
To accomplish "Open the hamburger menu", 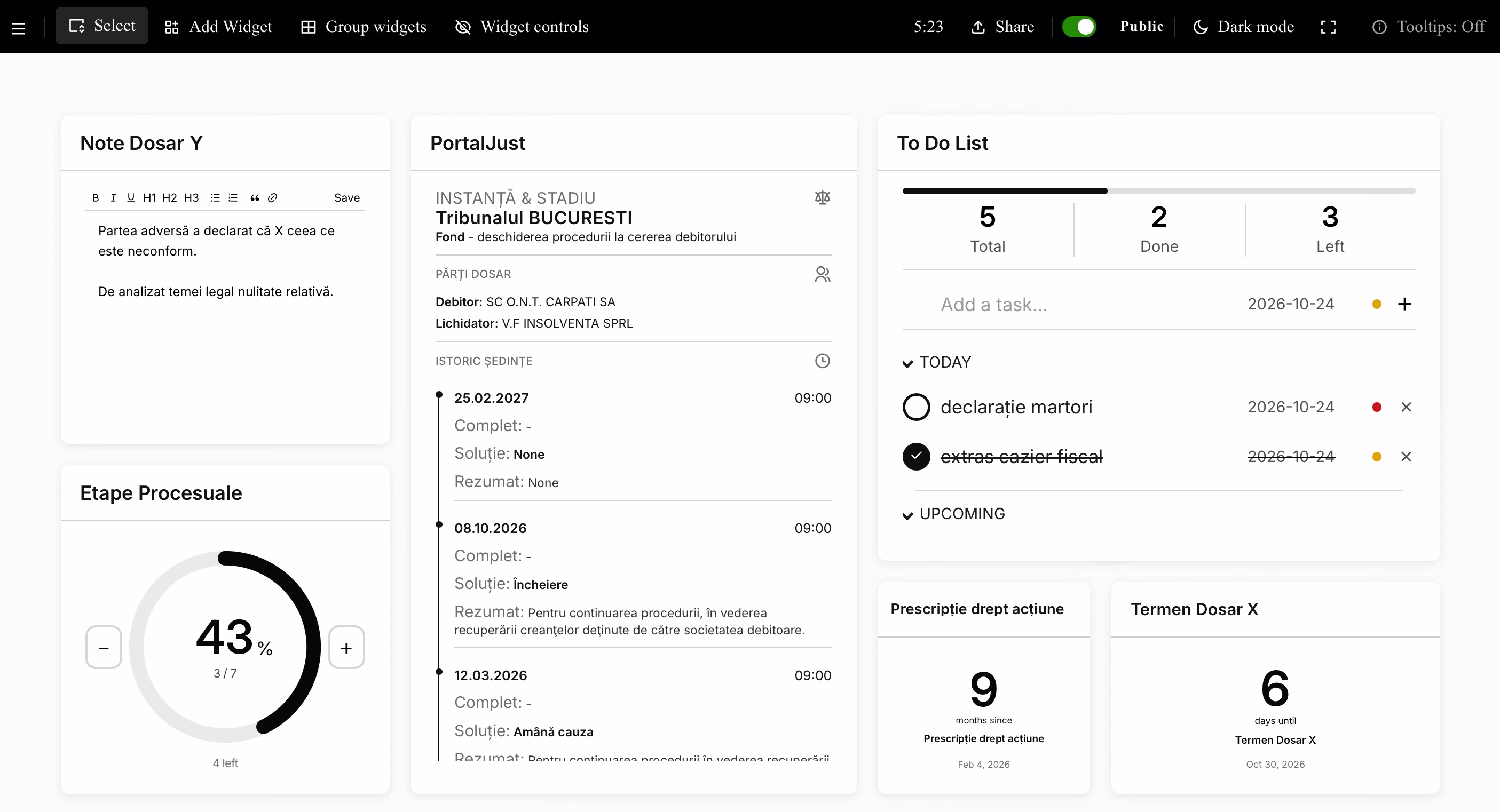I will [x=18, y=27].
